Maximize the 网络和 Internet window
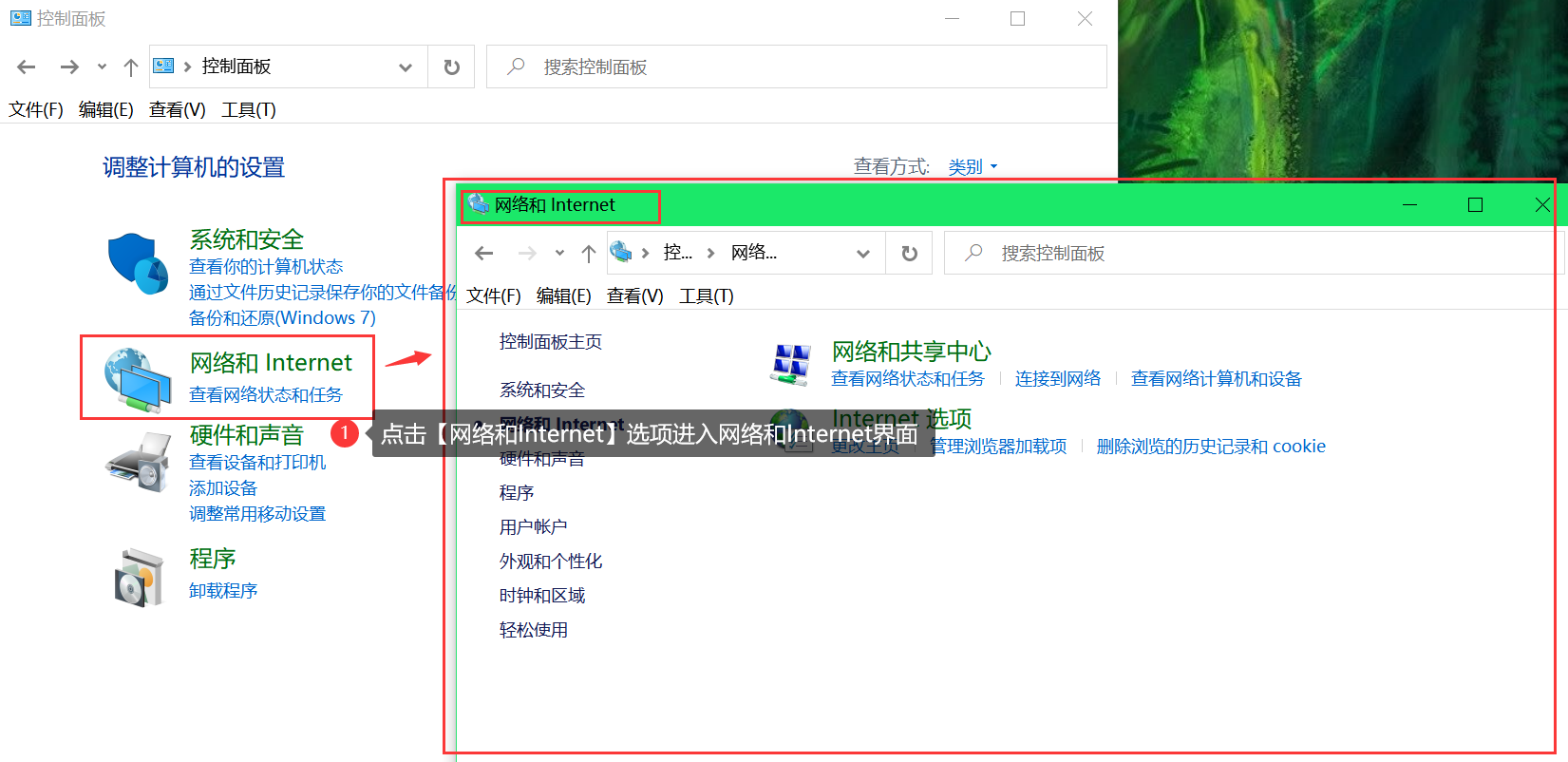 click(1475, 204)
